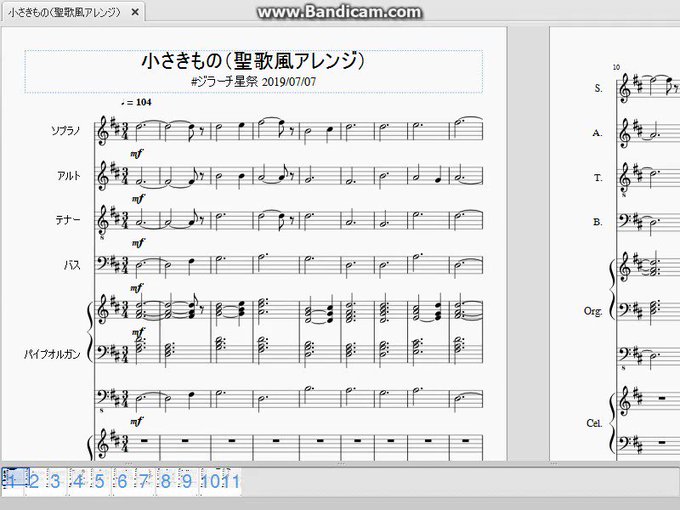Jump to page 10 in the navigator
This screenshot has height=510, width=680.
pyautogui.click(x=211, y=481)
